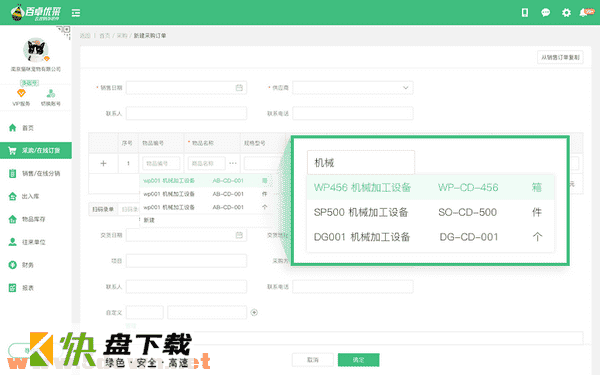The height and width of the screenshot is (375, 600).
Task: Open the chat messages icon
Action: 545,13
